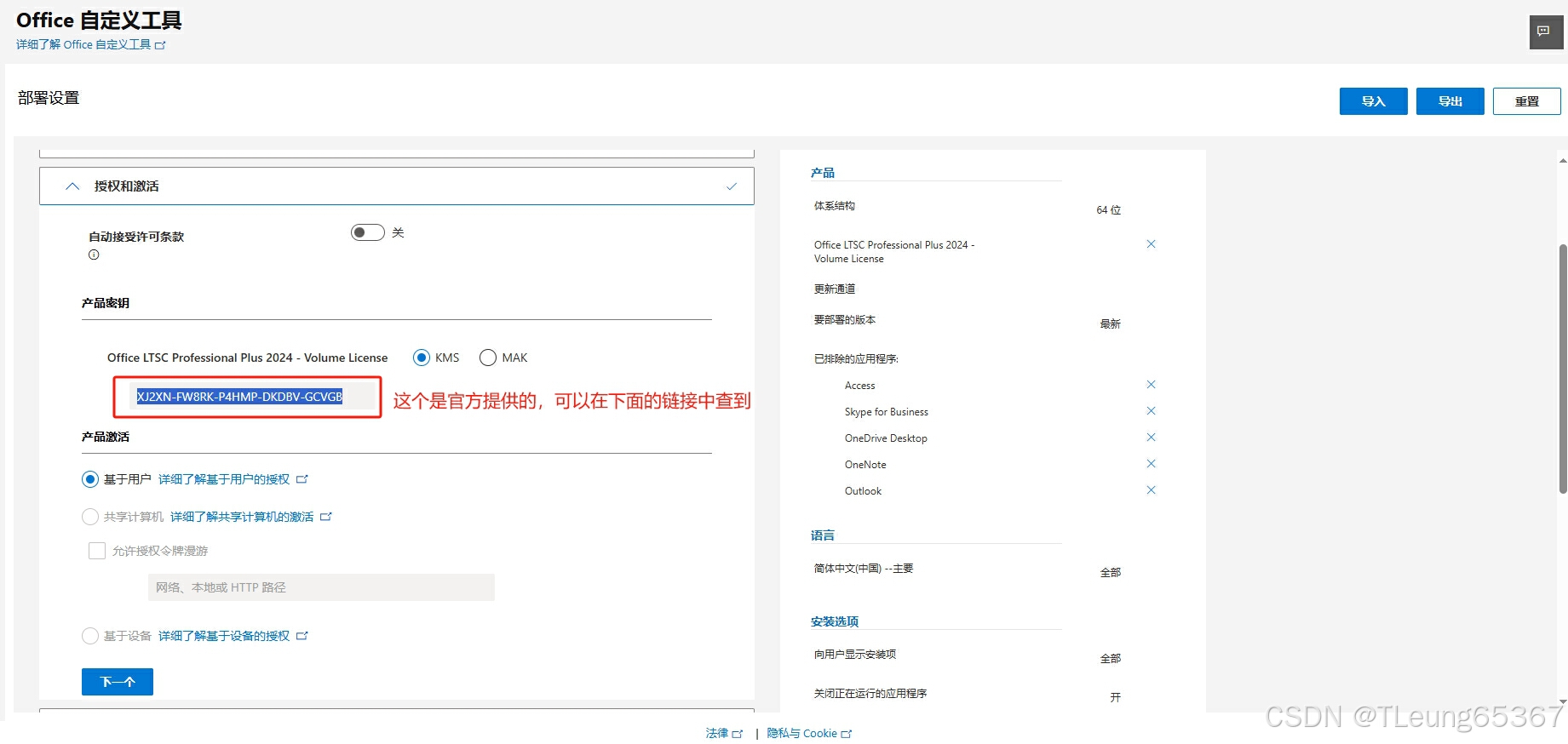Click the 简体中文(中国) --主要 language row
Viewport: 1568px width, 744px height.
pos(967,569)
